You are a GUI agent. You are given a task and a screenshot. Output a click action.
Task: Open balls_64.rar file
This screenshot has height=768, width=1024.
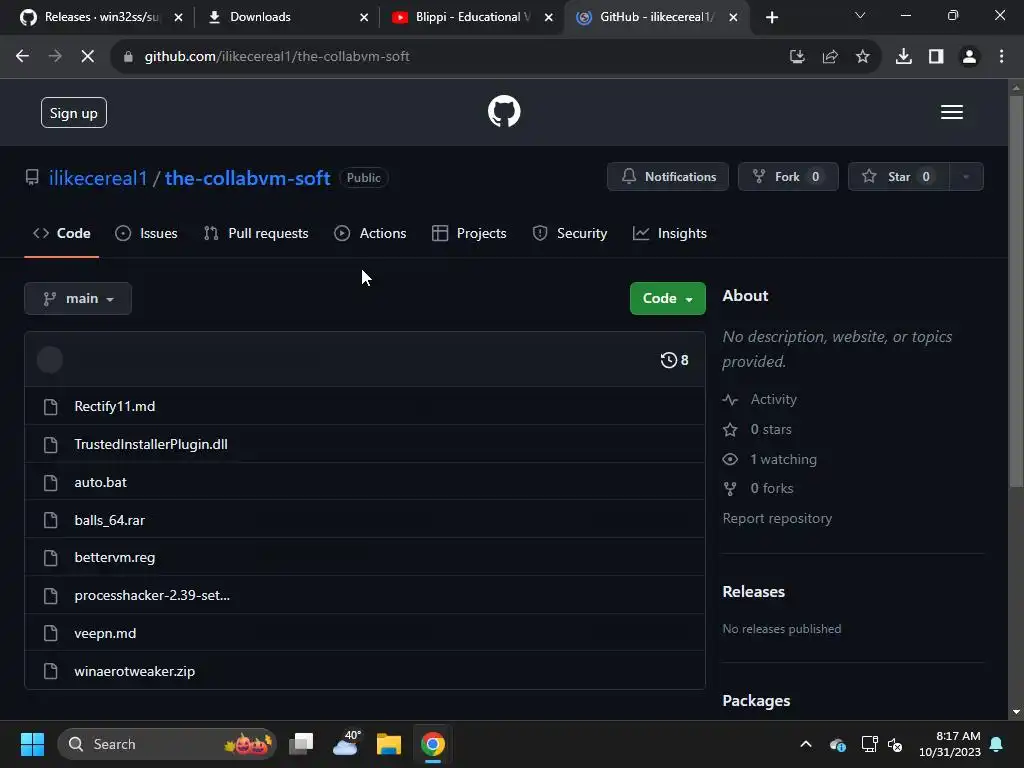(110, 520)
